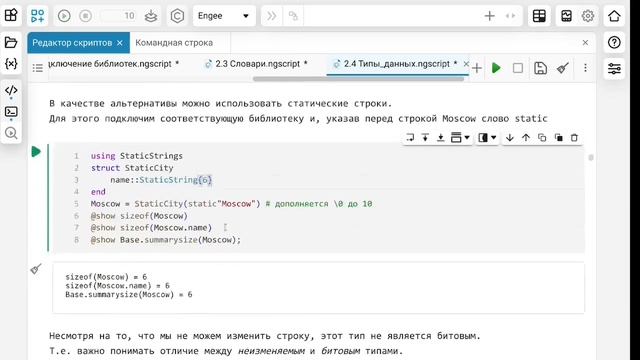
Task: Click the magnifier search icon in sidebar
Action: (x=11, y=133)
